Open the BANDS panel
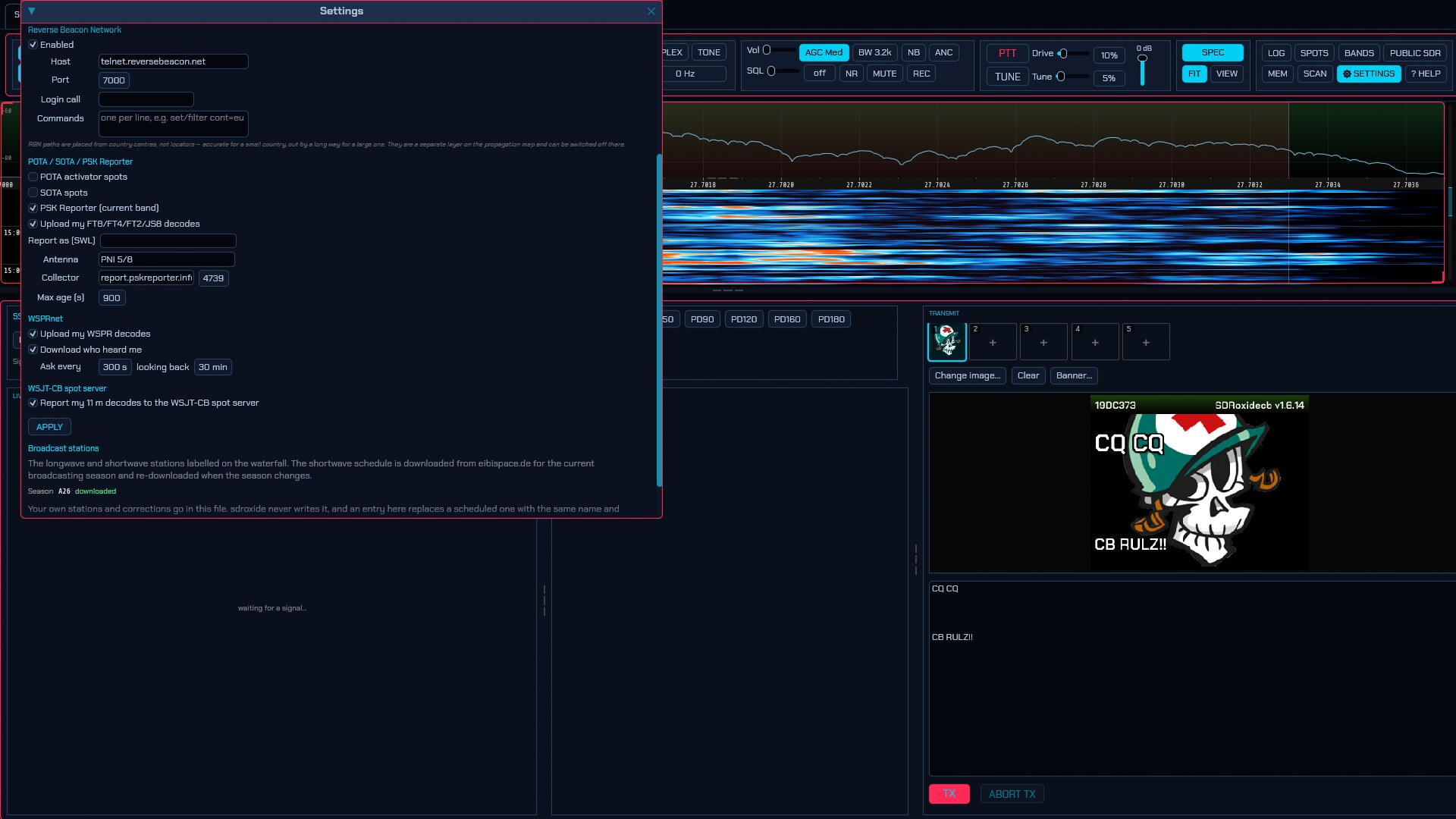 (1359, 53)
